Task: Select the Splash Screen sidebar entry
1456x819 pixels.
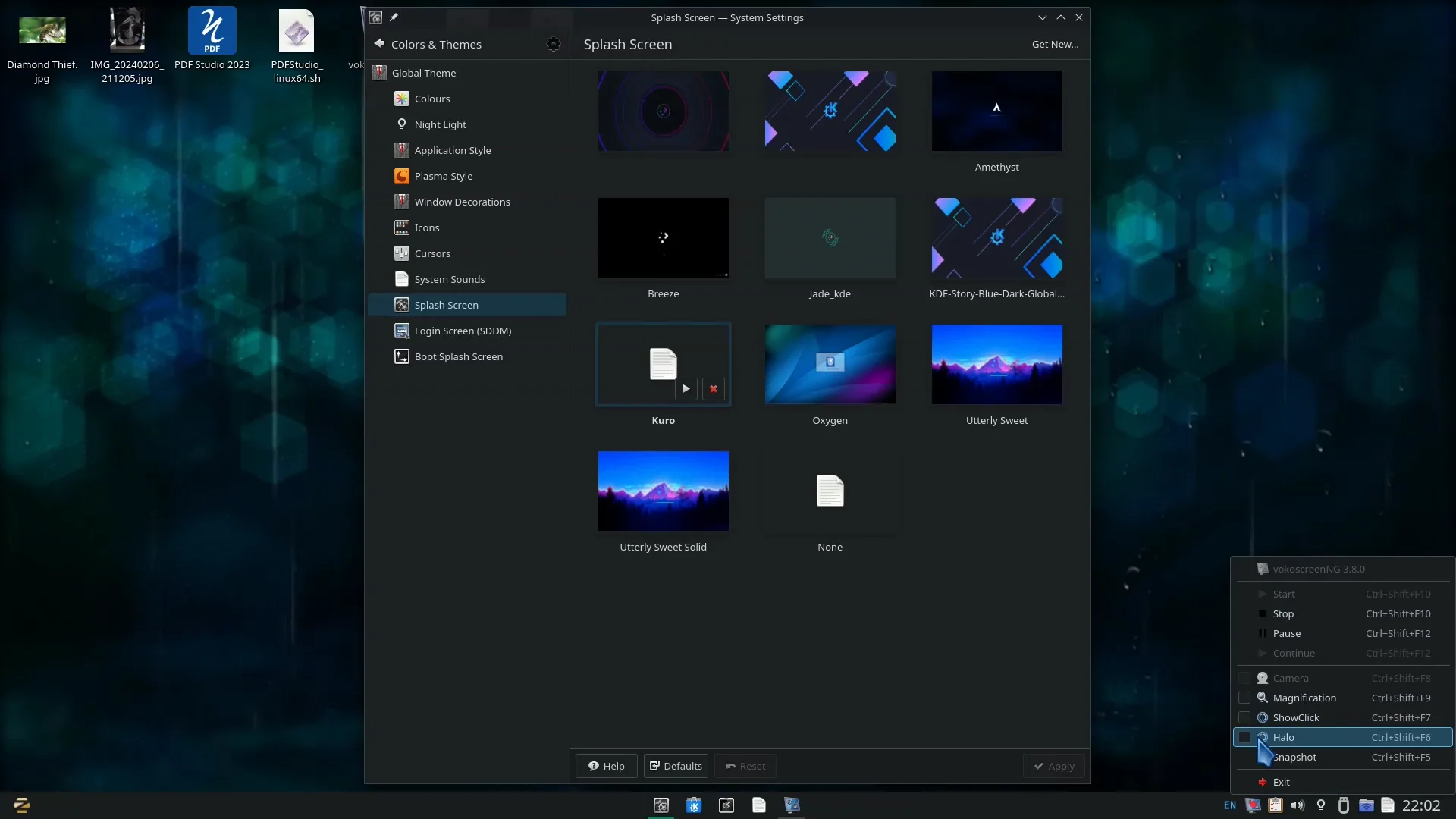Action: pyautogui.click(x=467, y=305)
